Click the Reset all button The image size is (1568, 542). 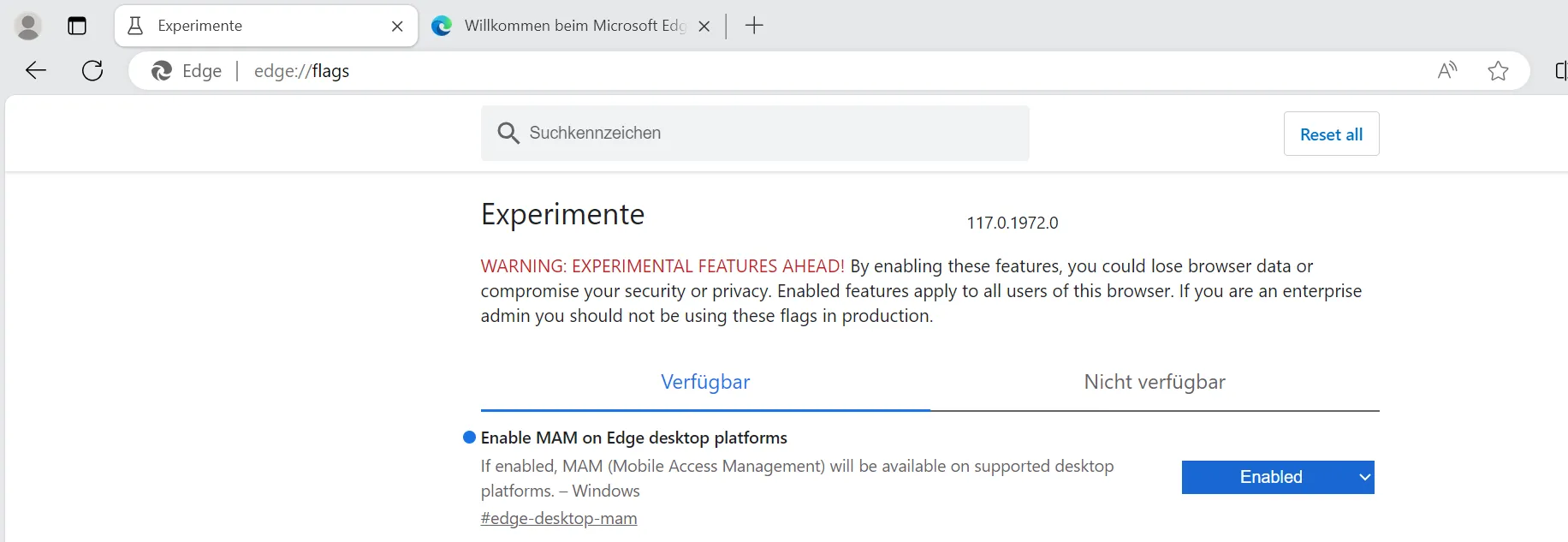1331,134
